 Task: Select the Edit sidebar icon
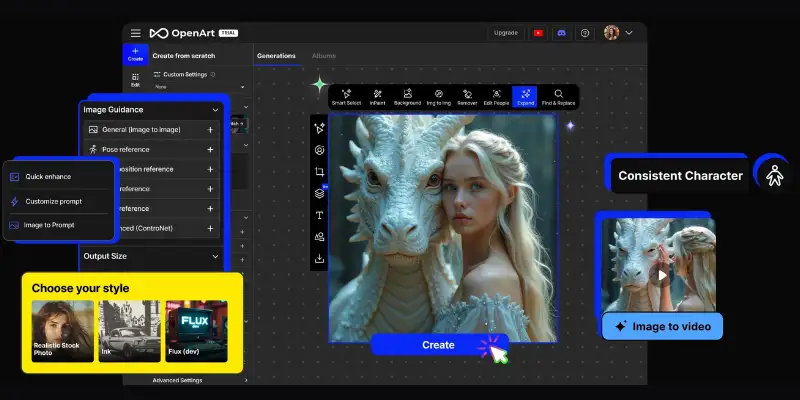coord(135,80)
